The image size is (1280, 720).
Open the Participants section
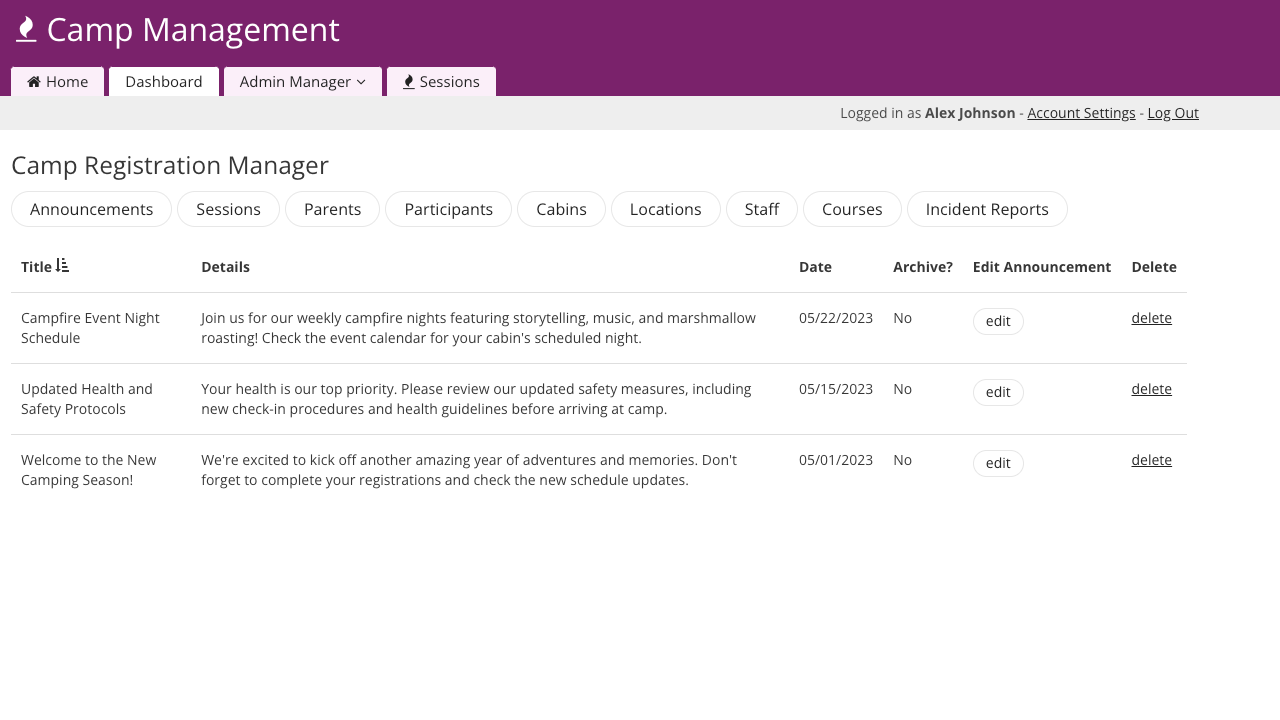(448, 209)
